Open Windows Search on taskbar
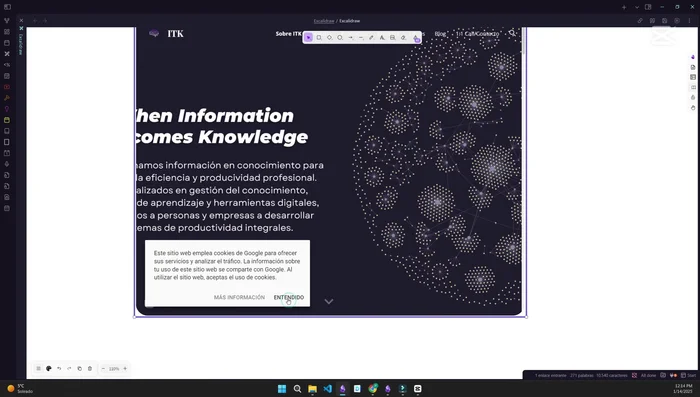Screen dimensions: 700x397 297,389
